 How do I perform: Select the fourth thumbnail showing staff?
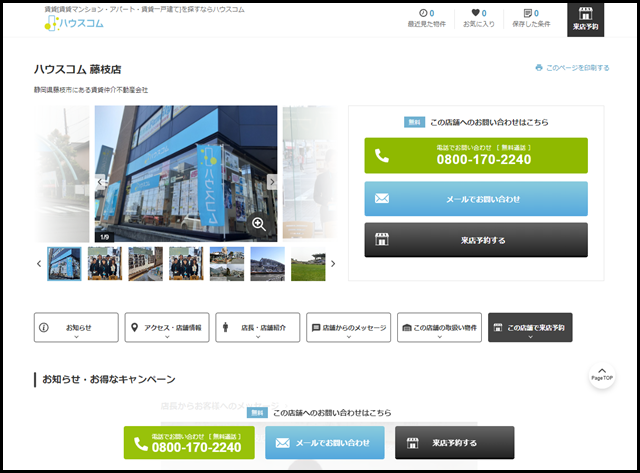(186, 264)
